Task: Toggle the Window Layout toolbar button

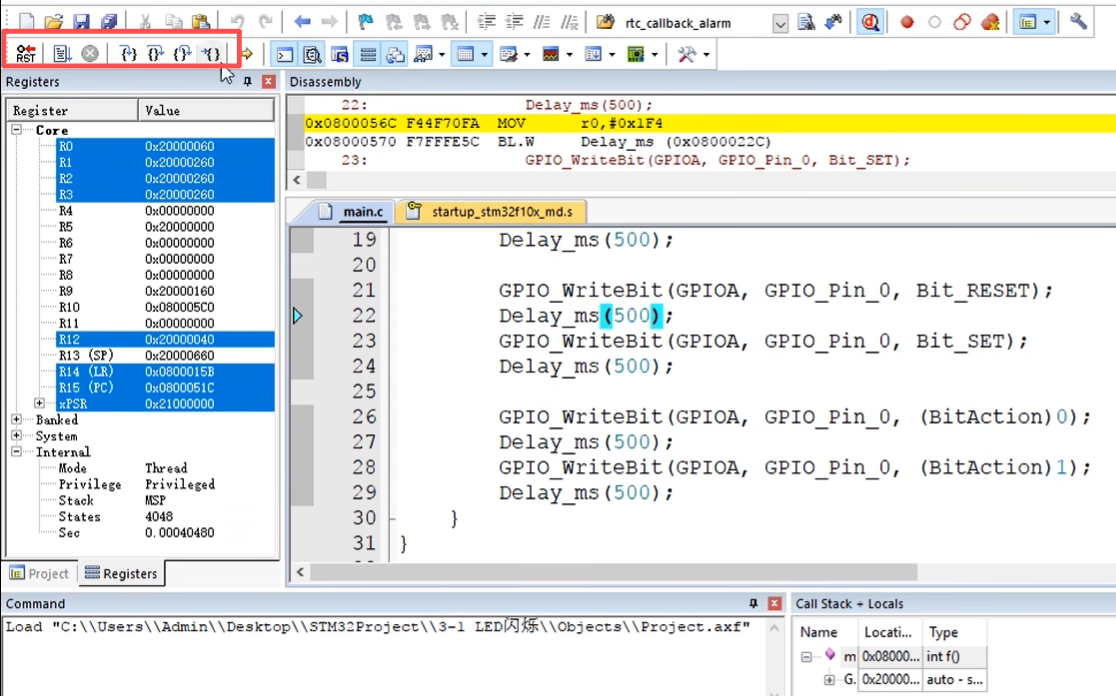Action: 1028,23
